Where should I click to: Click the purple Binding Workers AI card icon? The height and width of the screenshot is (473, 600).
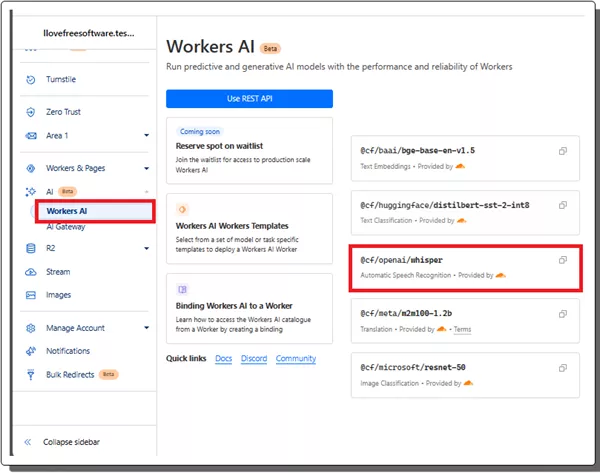(182, 289)
